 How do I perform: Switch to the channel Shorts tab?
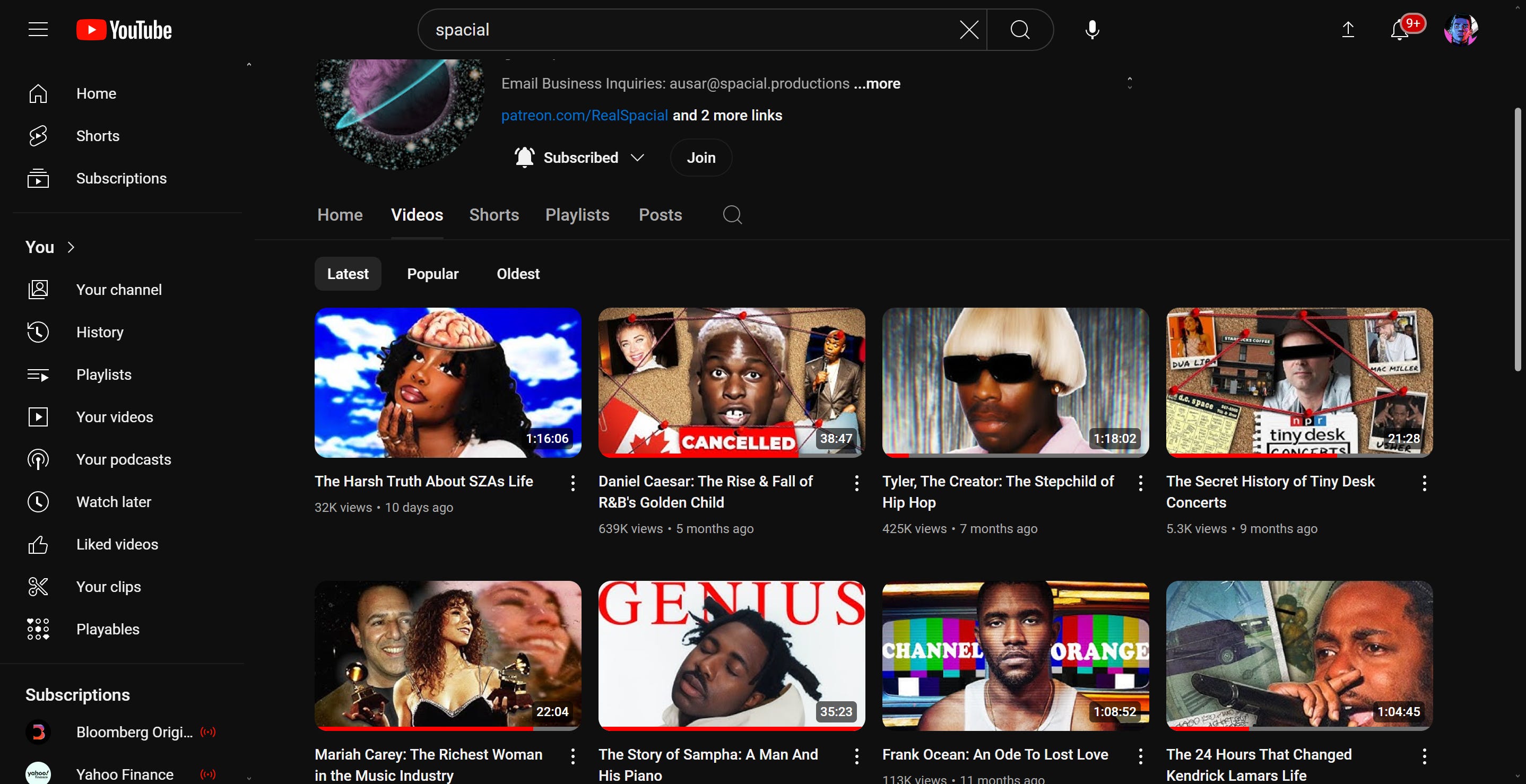coord(494,215)
